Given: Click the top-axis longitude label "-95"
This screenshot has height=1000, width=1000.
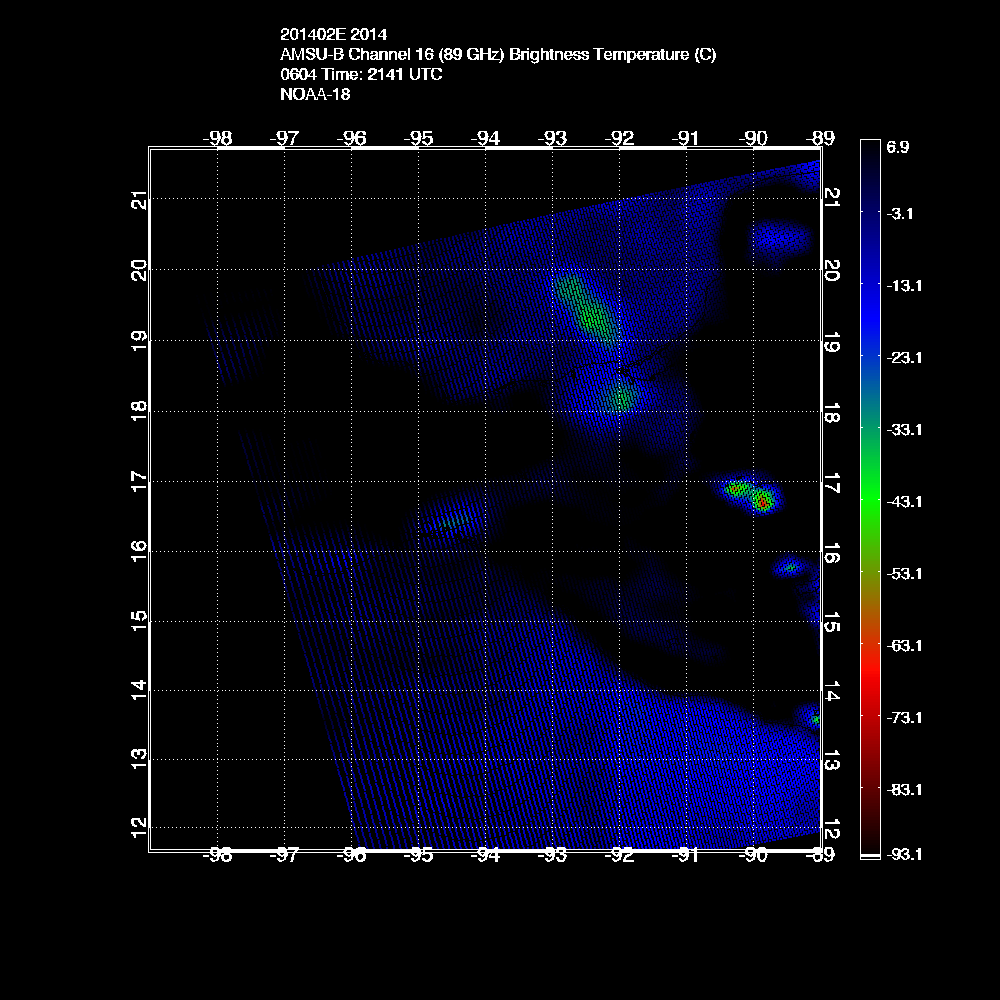Looking at the screenshot, I should pos(418,138).
